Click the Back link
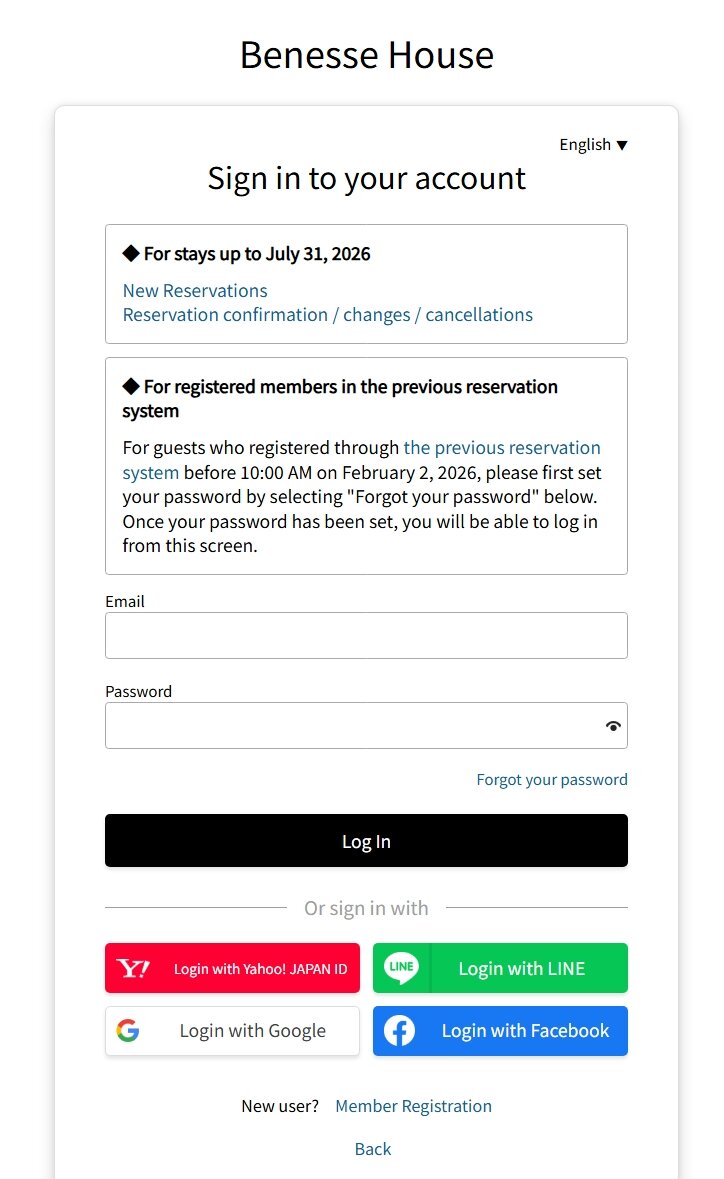The height and width of the screenshot is (1179, 724). pos(373,1149)
